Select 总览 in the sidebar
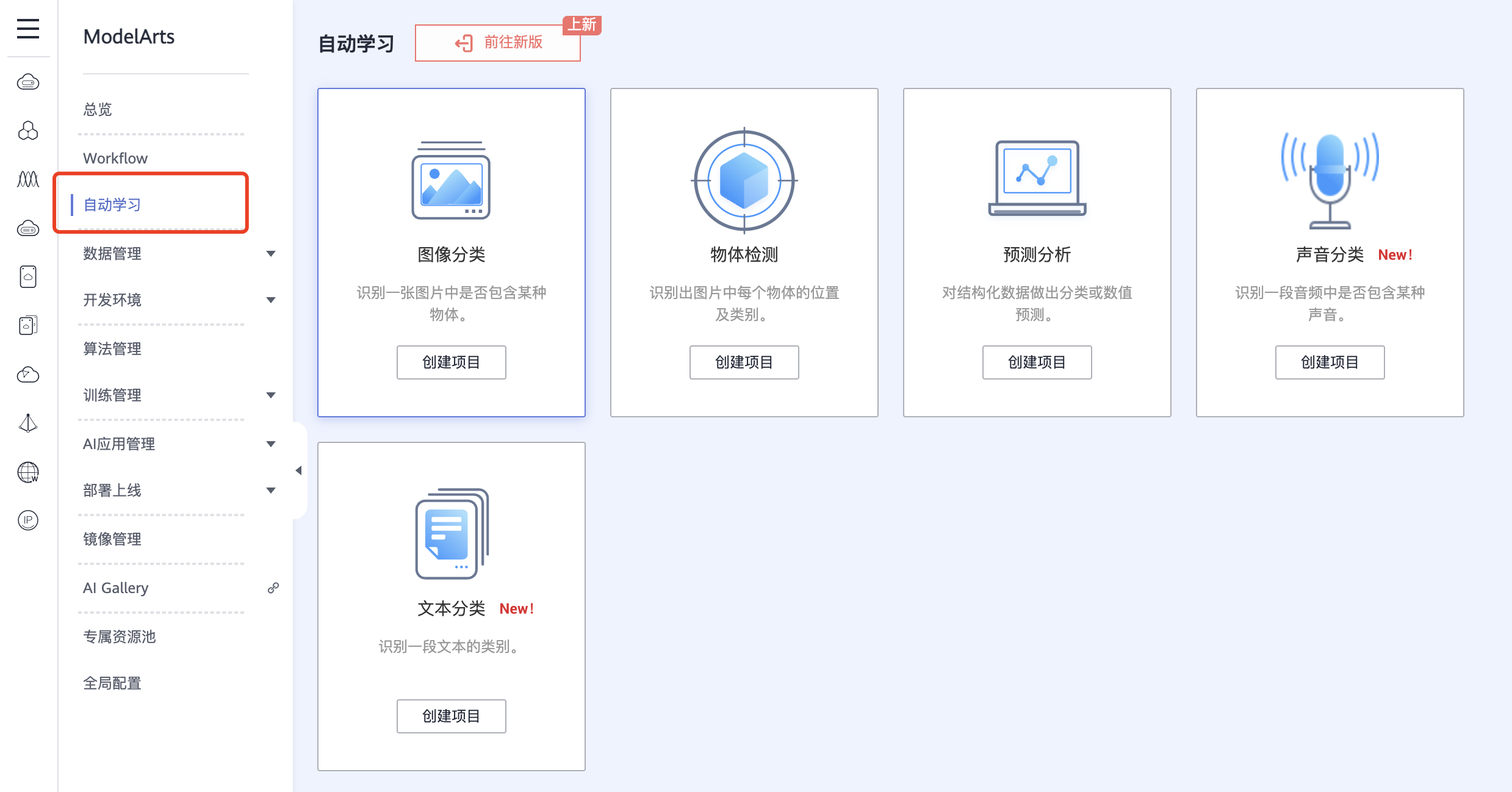The image size is (1512, 792). (98, 109)
